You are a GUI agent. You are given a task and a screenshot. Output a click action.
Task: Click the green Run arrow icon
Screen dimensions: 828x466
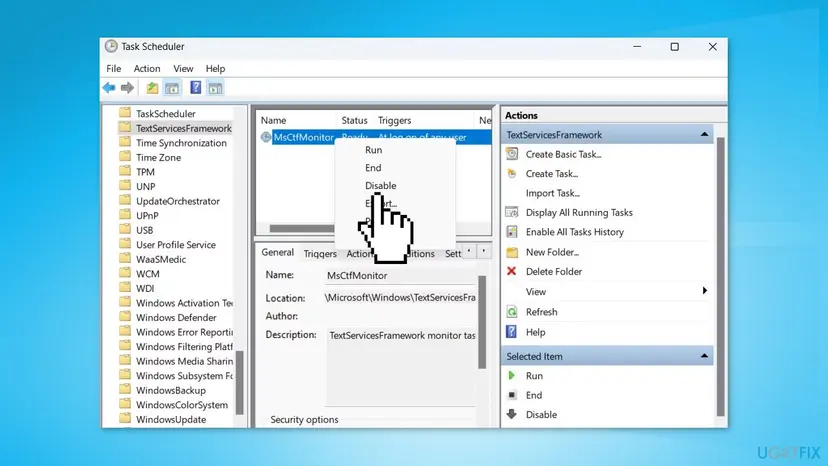pos(511,376)
